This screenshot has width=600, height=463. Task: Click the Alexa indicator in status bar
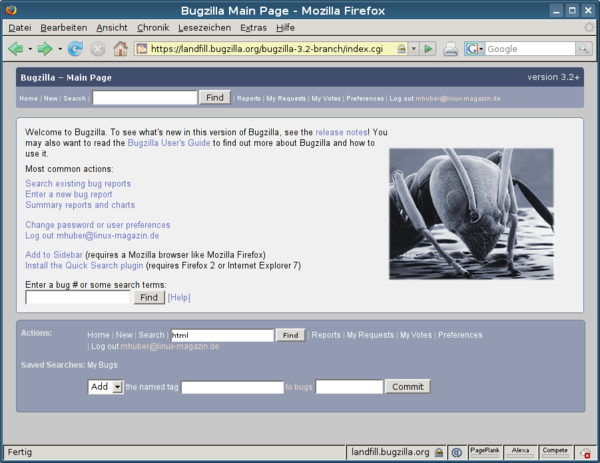(520, 452)
